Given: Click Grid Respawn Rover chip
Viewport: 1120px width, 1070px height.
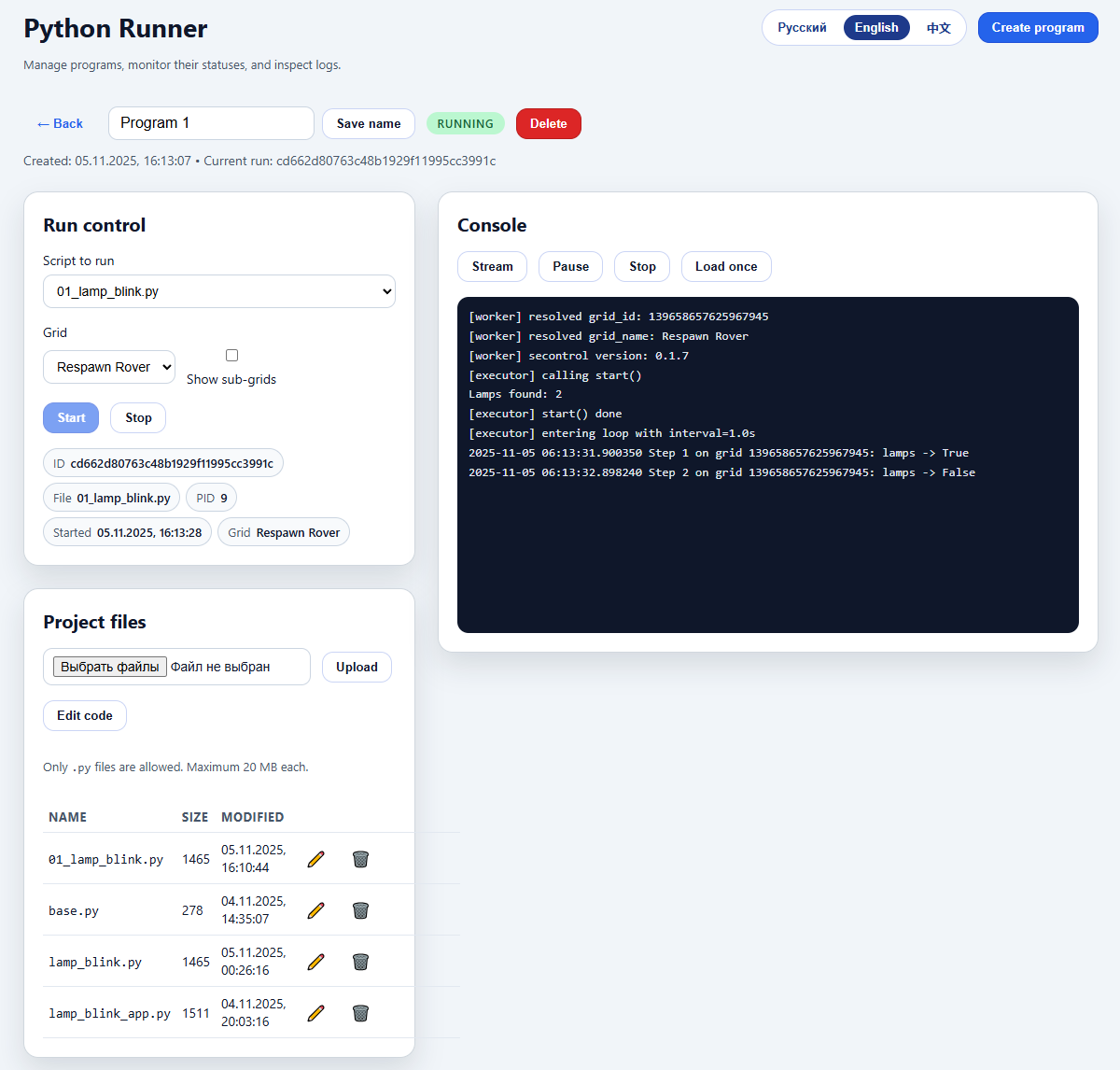Looking at the screenshot, I should (x=284, y=532).
